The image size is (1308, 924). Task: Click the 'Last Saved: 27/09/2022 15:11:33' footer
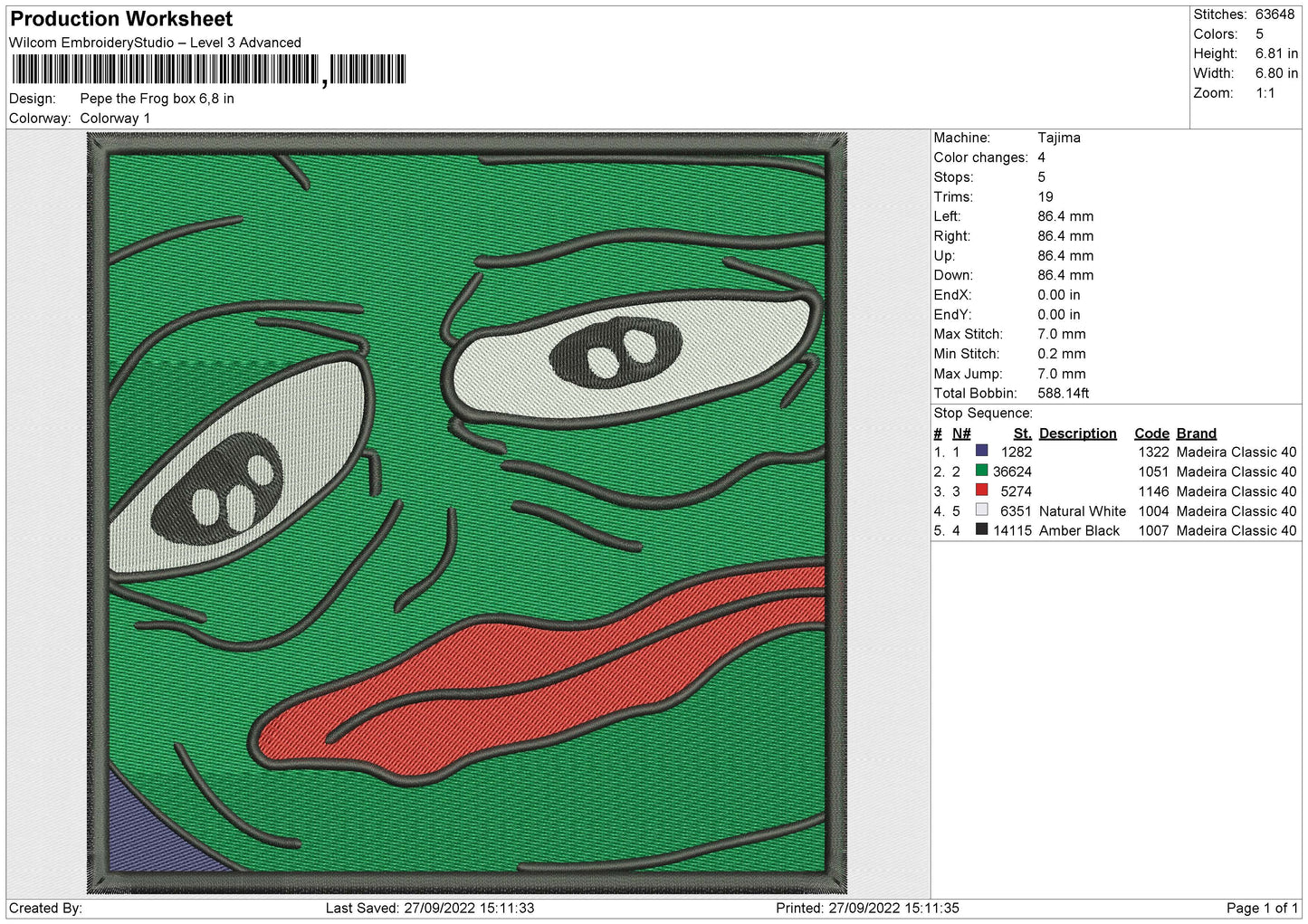[430, 908]
